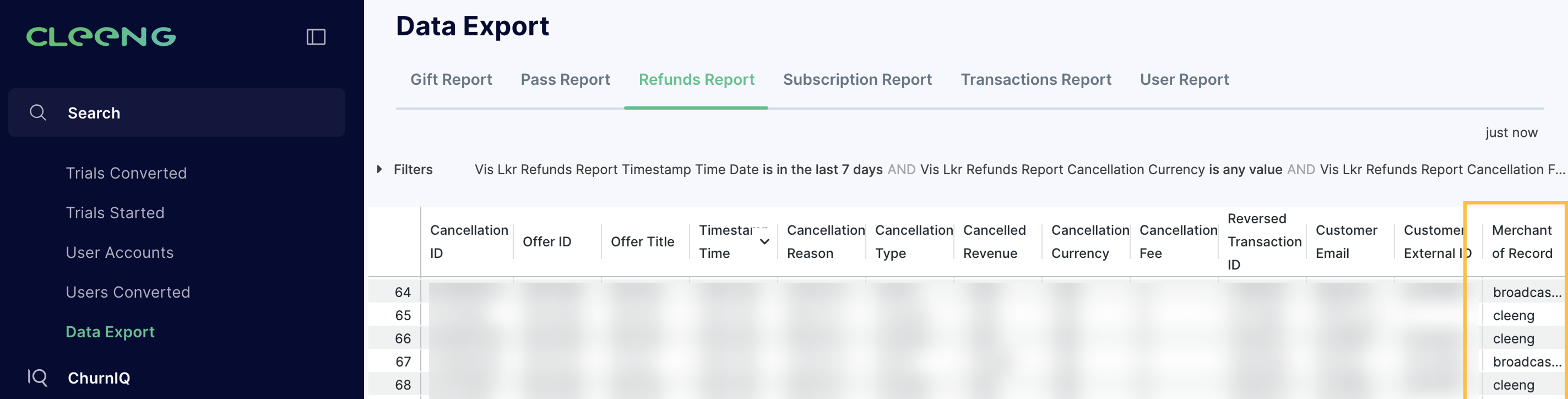Select Data Export in sidebar
1568x399 pixels.
point(110,331)
